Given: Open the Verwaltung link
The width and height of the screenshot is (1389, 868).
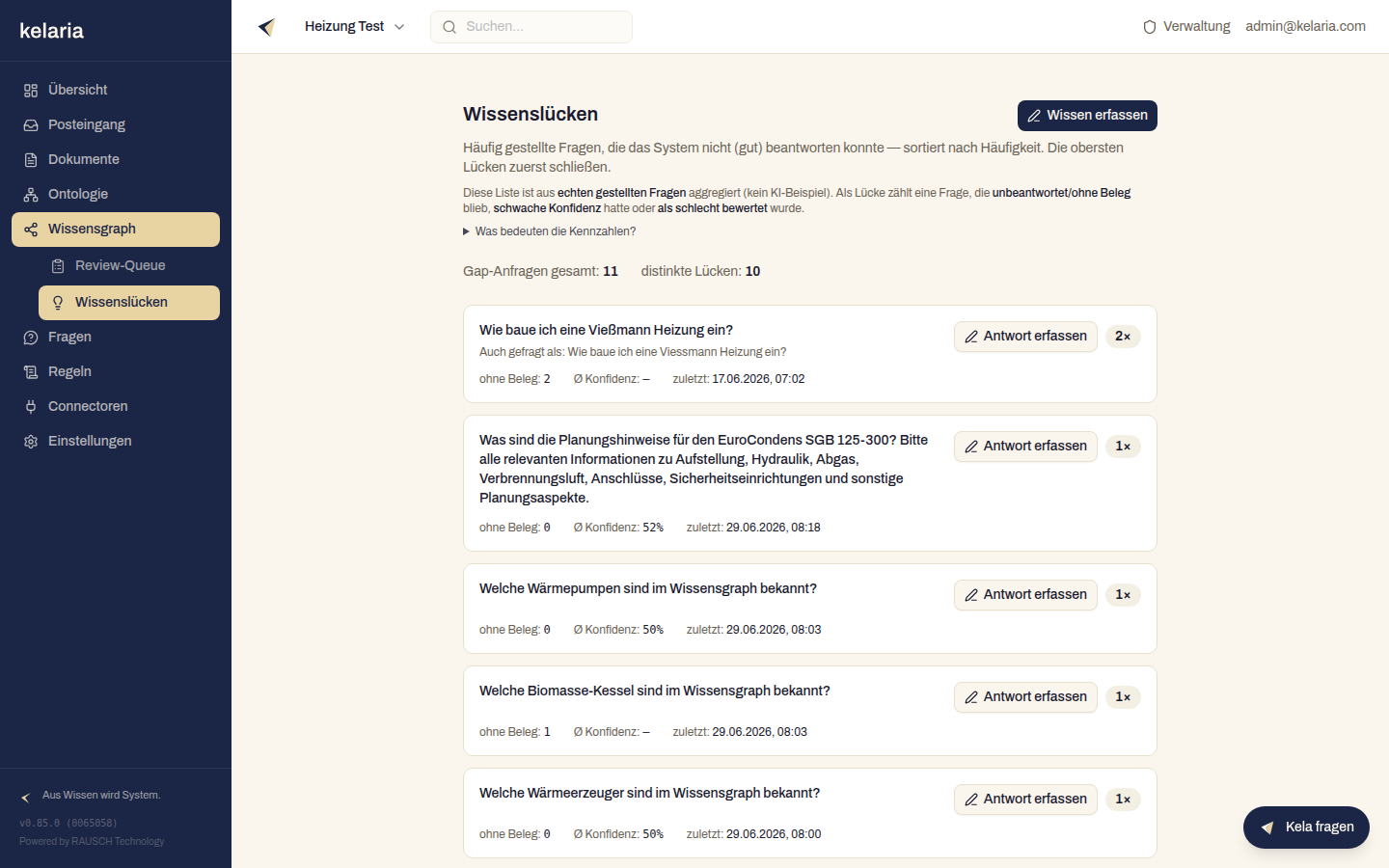Looking at the screenshot, I should coord(1186,27).
